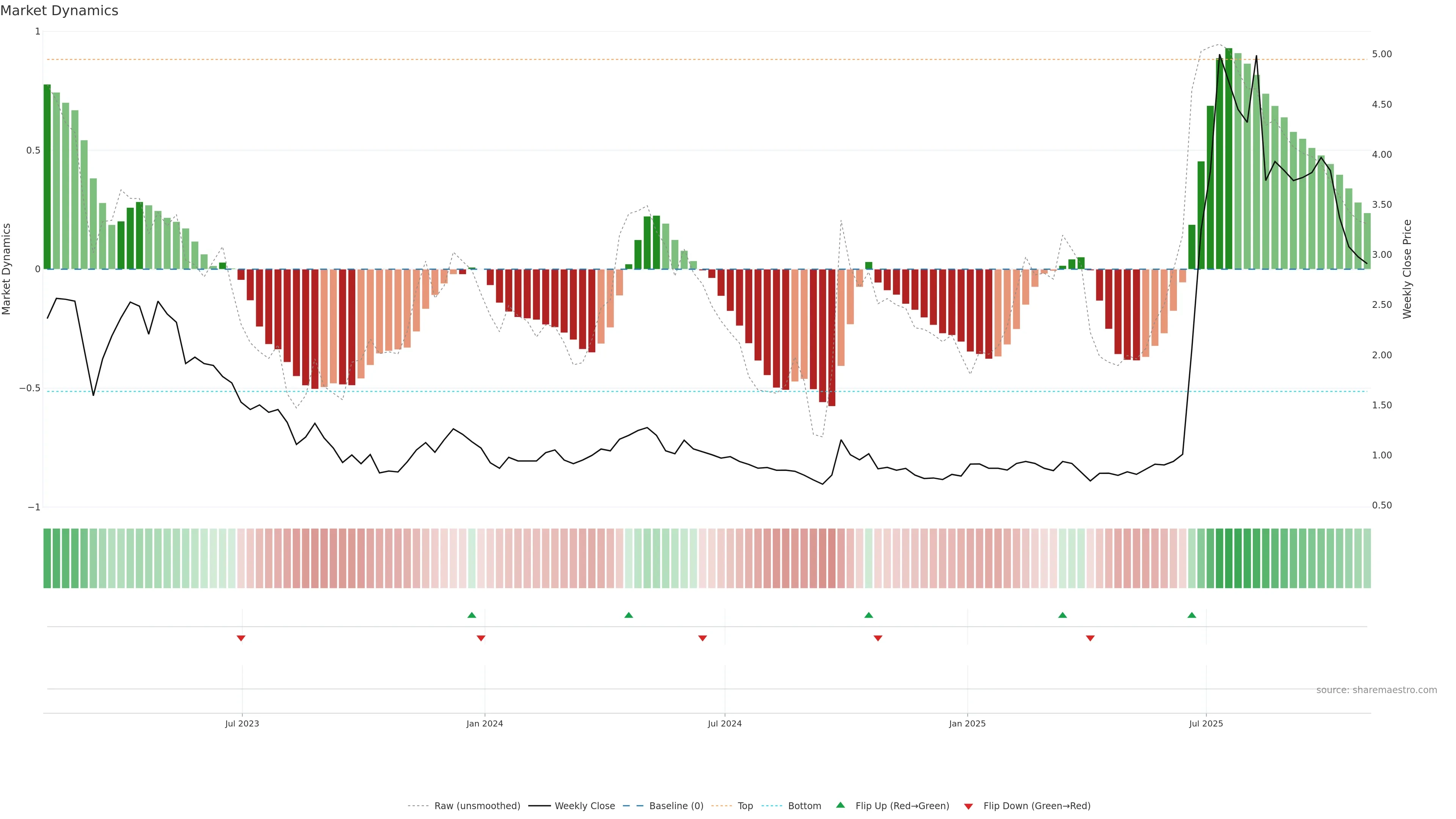This screenshot has width=1456, height=819.
Task: Click the Jul 2024 x-axis label
Action: tap(725, 723)
